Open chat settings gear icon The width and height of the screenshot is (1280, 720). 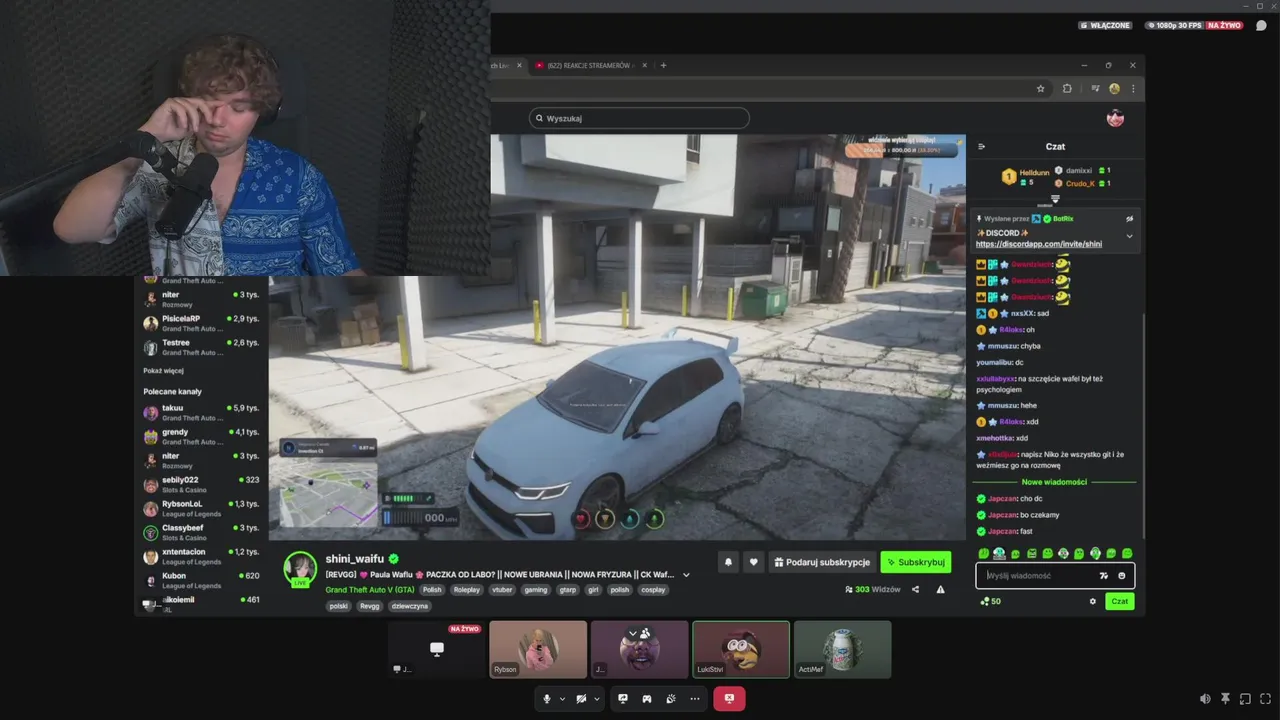pyautogui.click(x=1093, y=601)
